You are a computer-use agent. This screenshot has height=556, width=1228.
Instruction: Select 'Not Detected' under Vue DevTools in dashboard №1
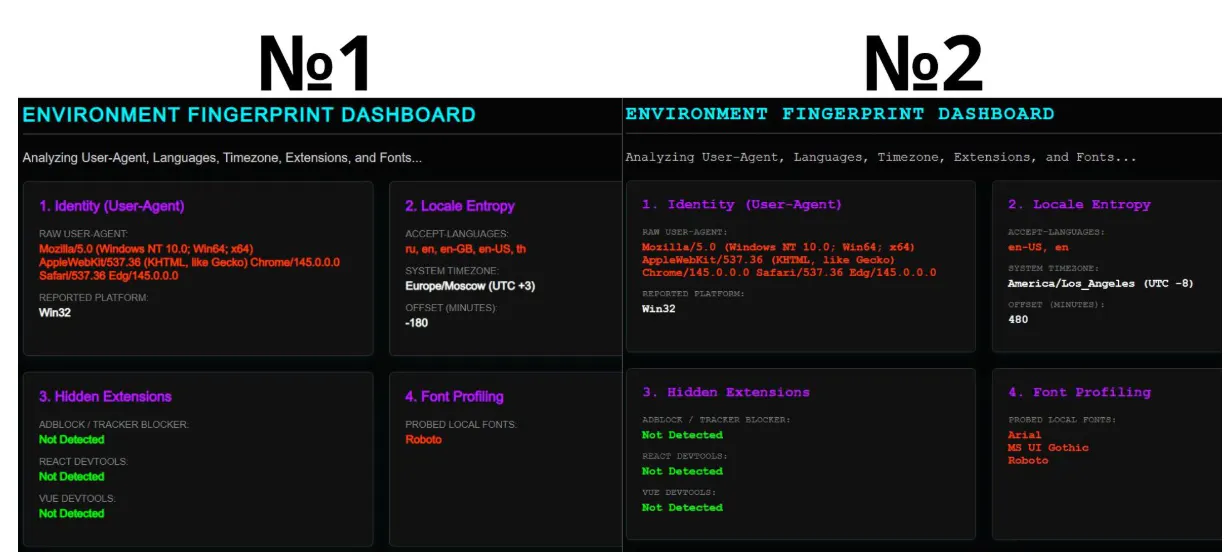pyautogui.click(x=72, y=514)
